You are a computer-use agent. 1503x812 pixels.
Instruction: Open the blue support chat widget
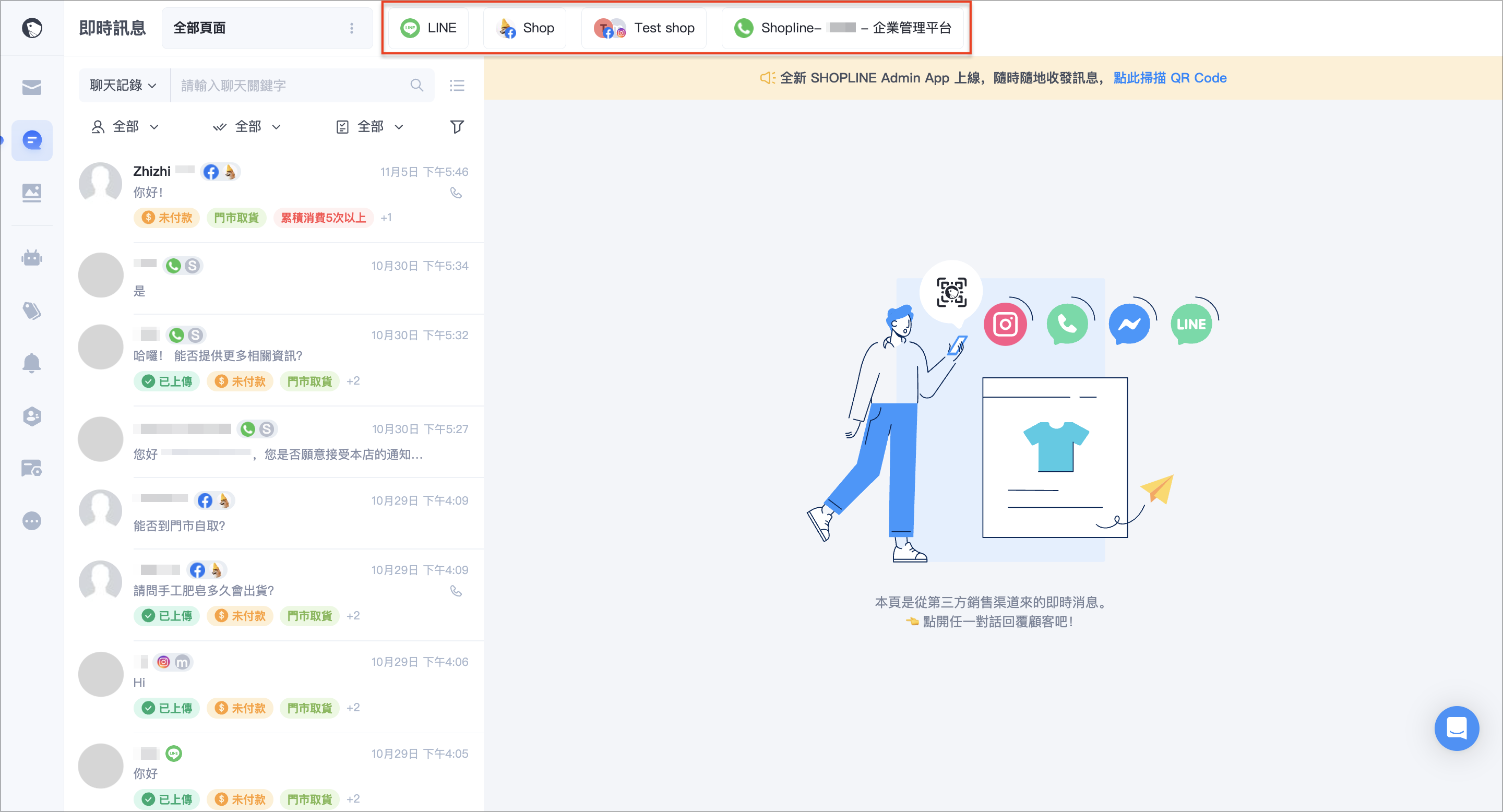coord(1457,728)
